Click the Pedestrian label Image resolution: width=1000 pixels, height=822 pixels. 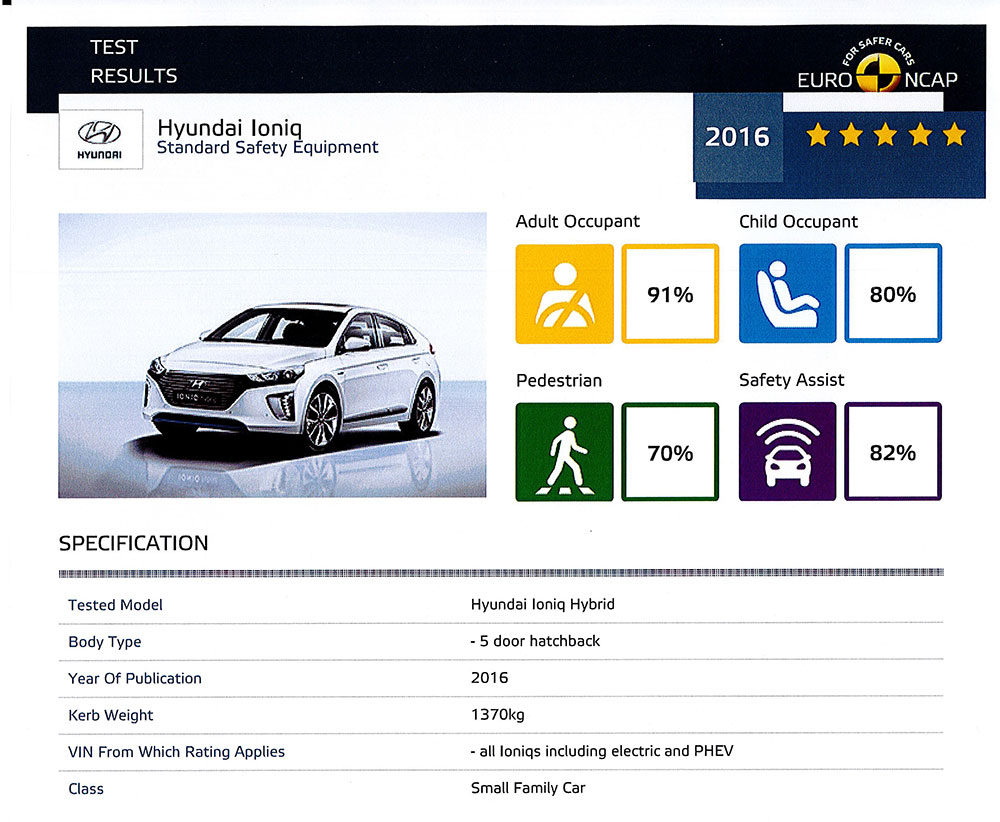(559, 381)
